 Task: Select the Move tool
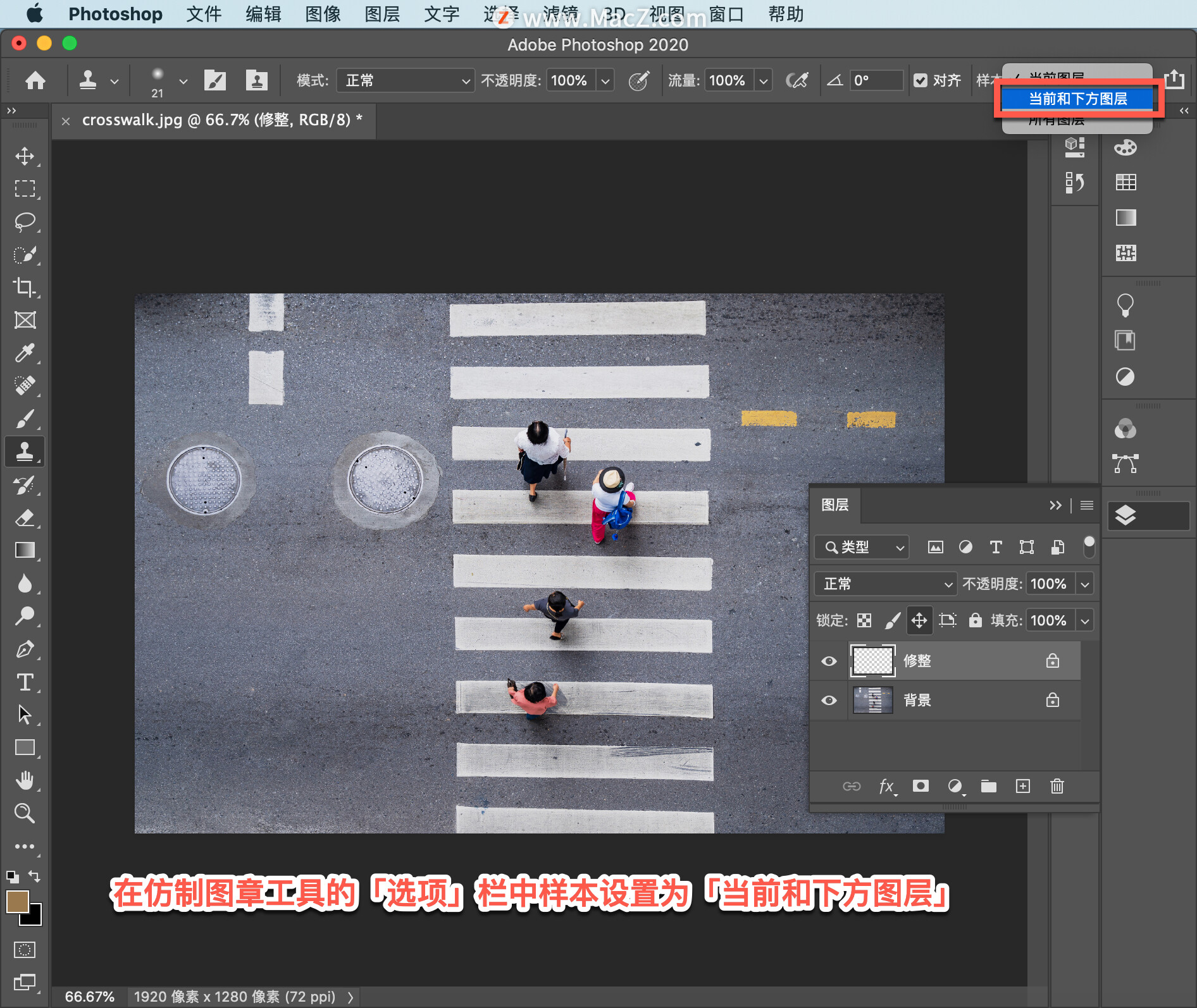point(25,156)
